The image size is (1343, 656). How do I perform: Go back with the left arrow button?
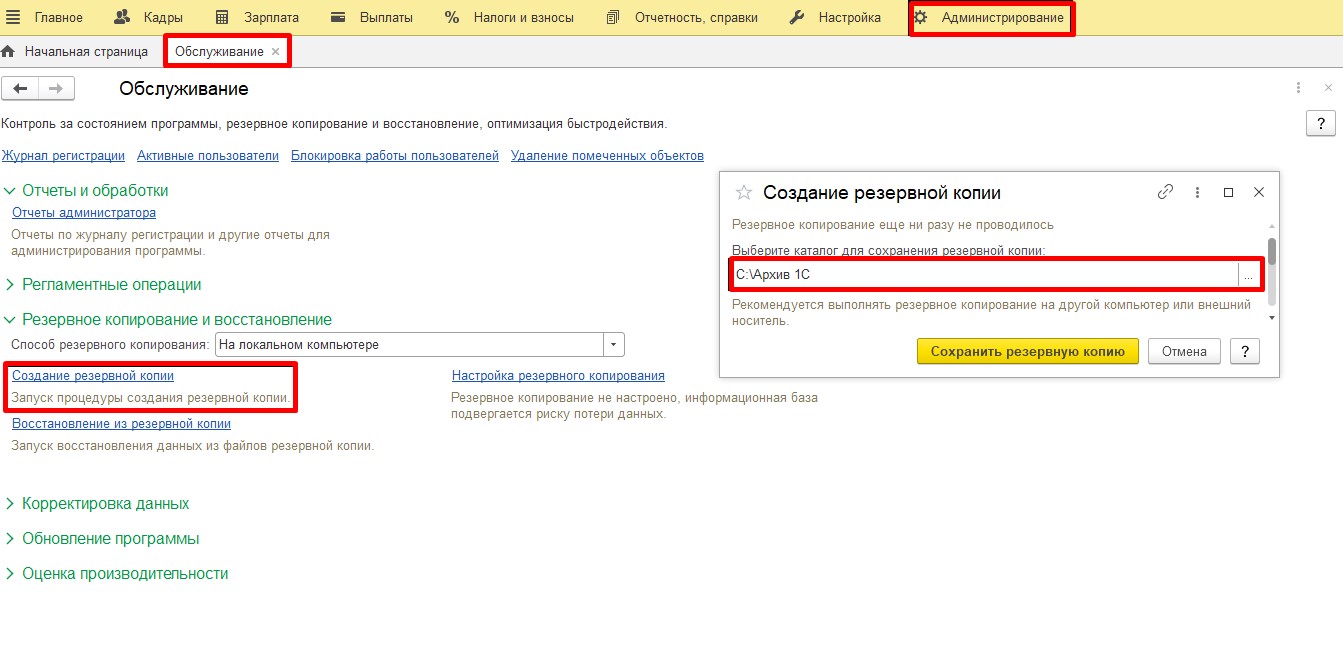pos(20,89)
